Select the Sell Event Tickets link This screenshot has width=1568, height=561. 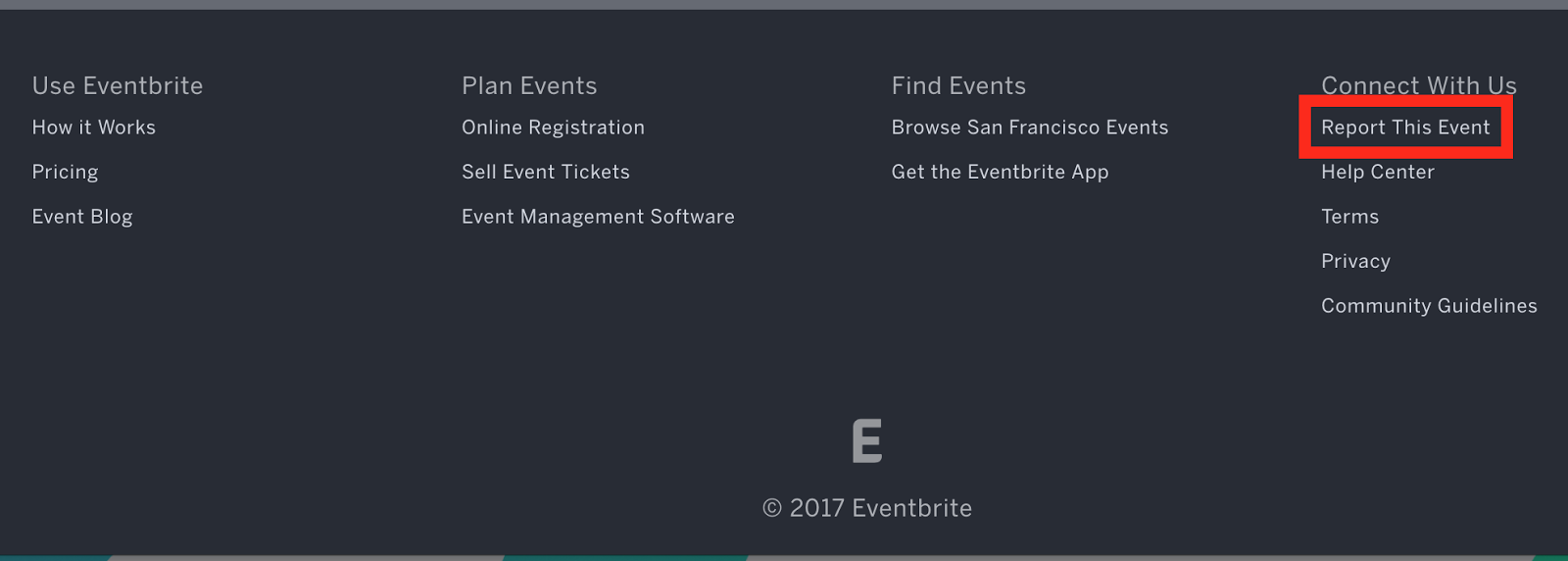click(546, 172)
